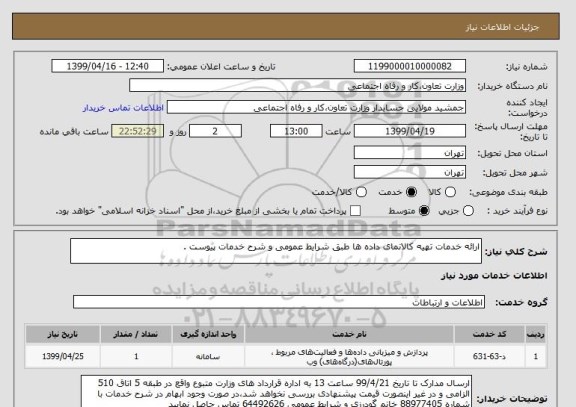
Task: Click the need number field 1199000010000082
Action: [x=410, y=66]
